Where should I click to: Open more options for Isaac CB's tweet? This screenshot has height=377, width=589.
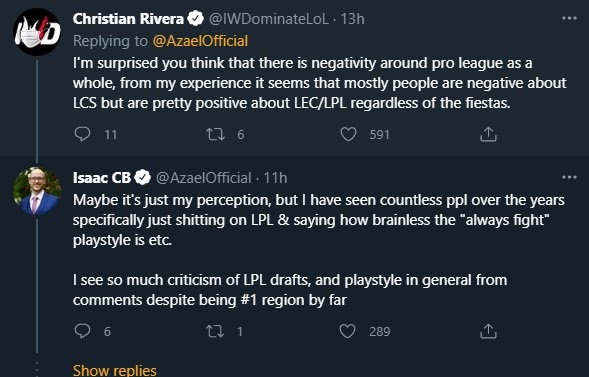coord(569,177)
